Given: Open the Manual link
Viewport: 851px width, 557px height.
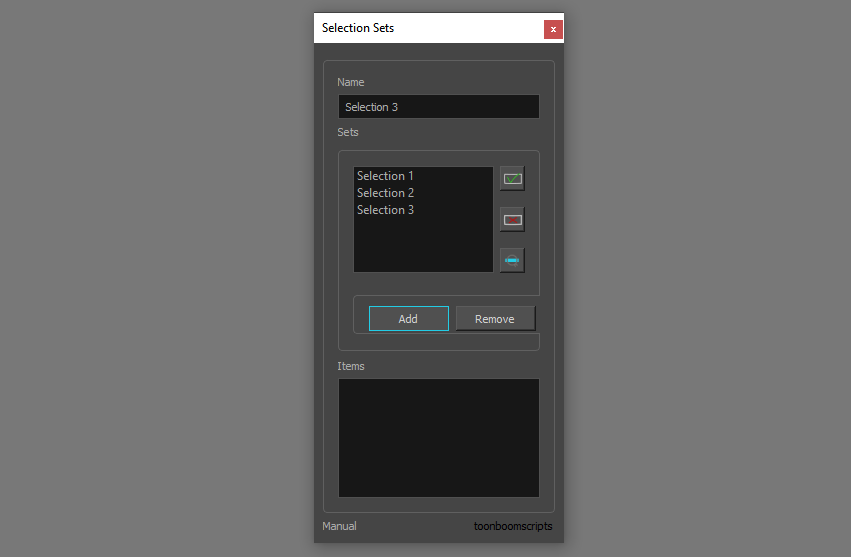Looking at the screenshot, I should pyautogui.click(x=339, y=526).
